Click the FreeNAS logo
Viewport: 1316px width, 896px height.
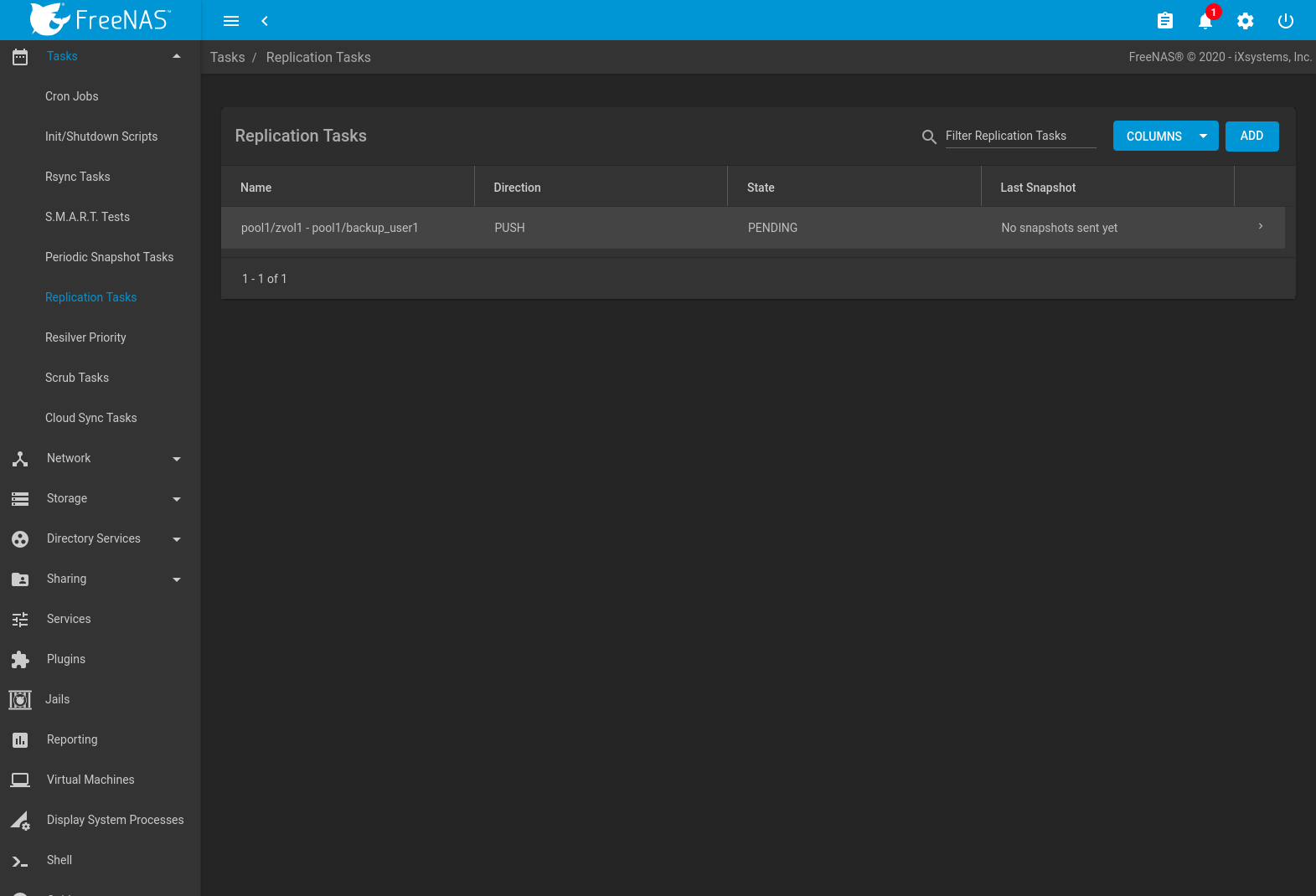click(x=101, y=19)
